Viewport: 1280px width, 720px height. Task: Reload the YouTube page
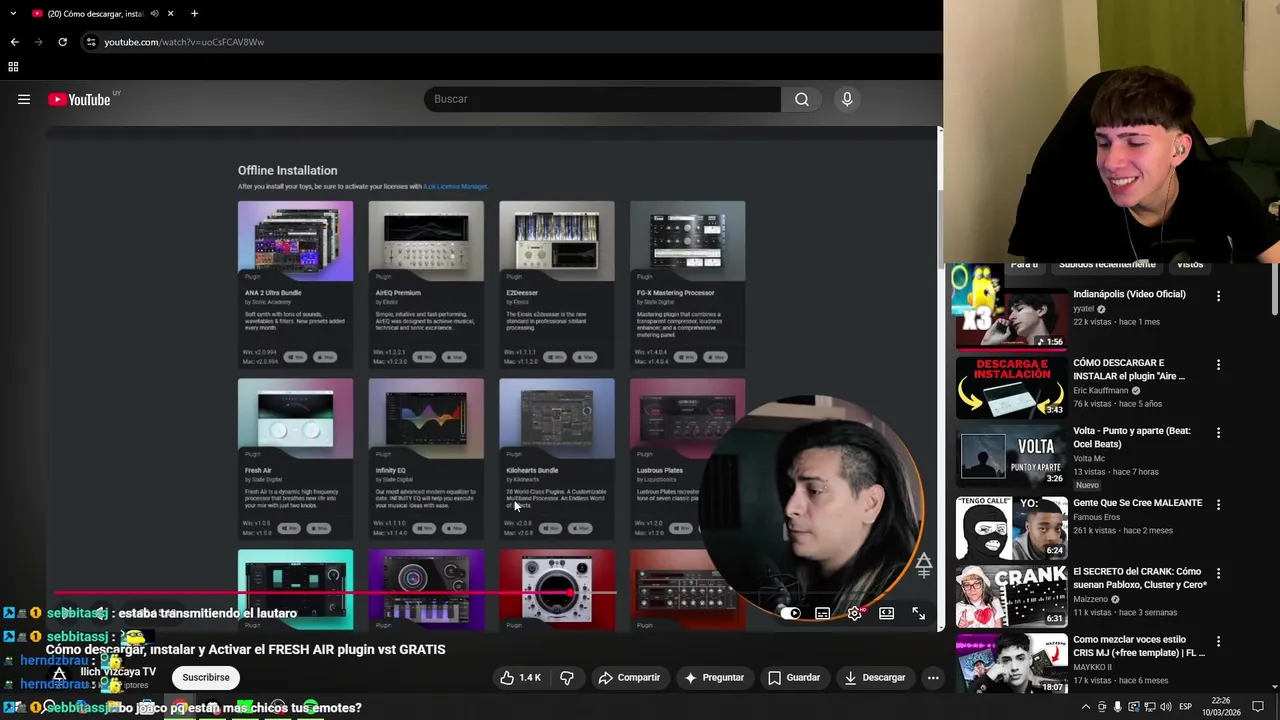(x=62, y=42)
